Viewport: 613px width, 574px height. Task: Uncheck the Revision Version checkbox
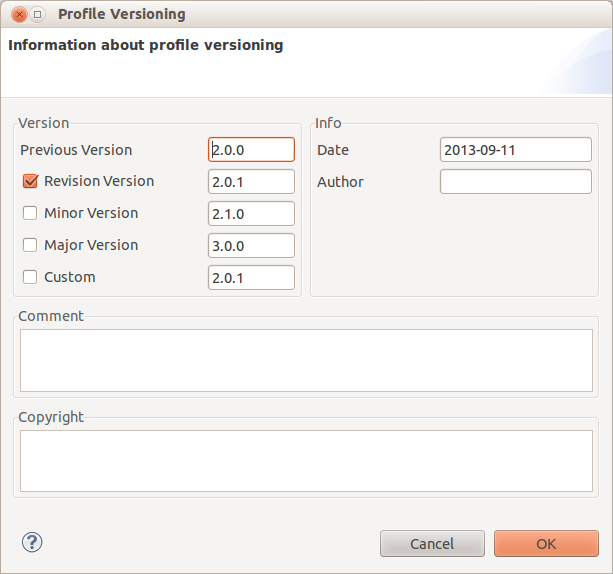pos(30,181)
